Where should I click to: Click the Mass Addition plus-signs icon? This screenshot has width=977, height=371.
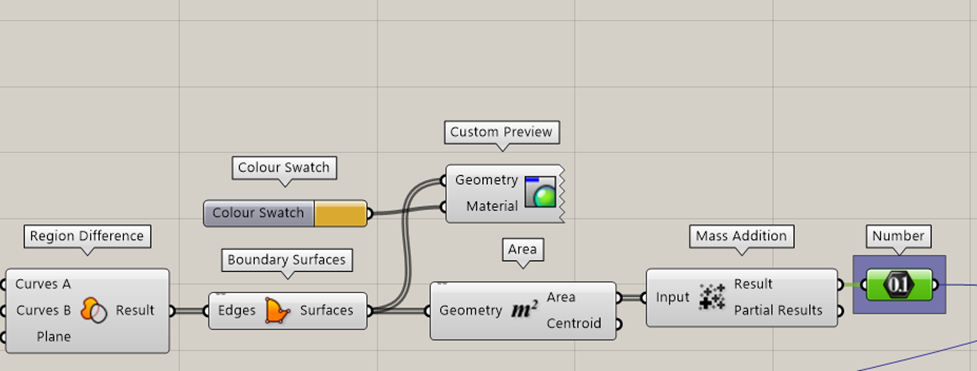[712, 297]
